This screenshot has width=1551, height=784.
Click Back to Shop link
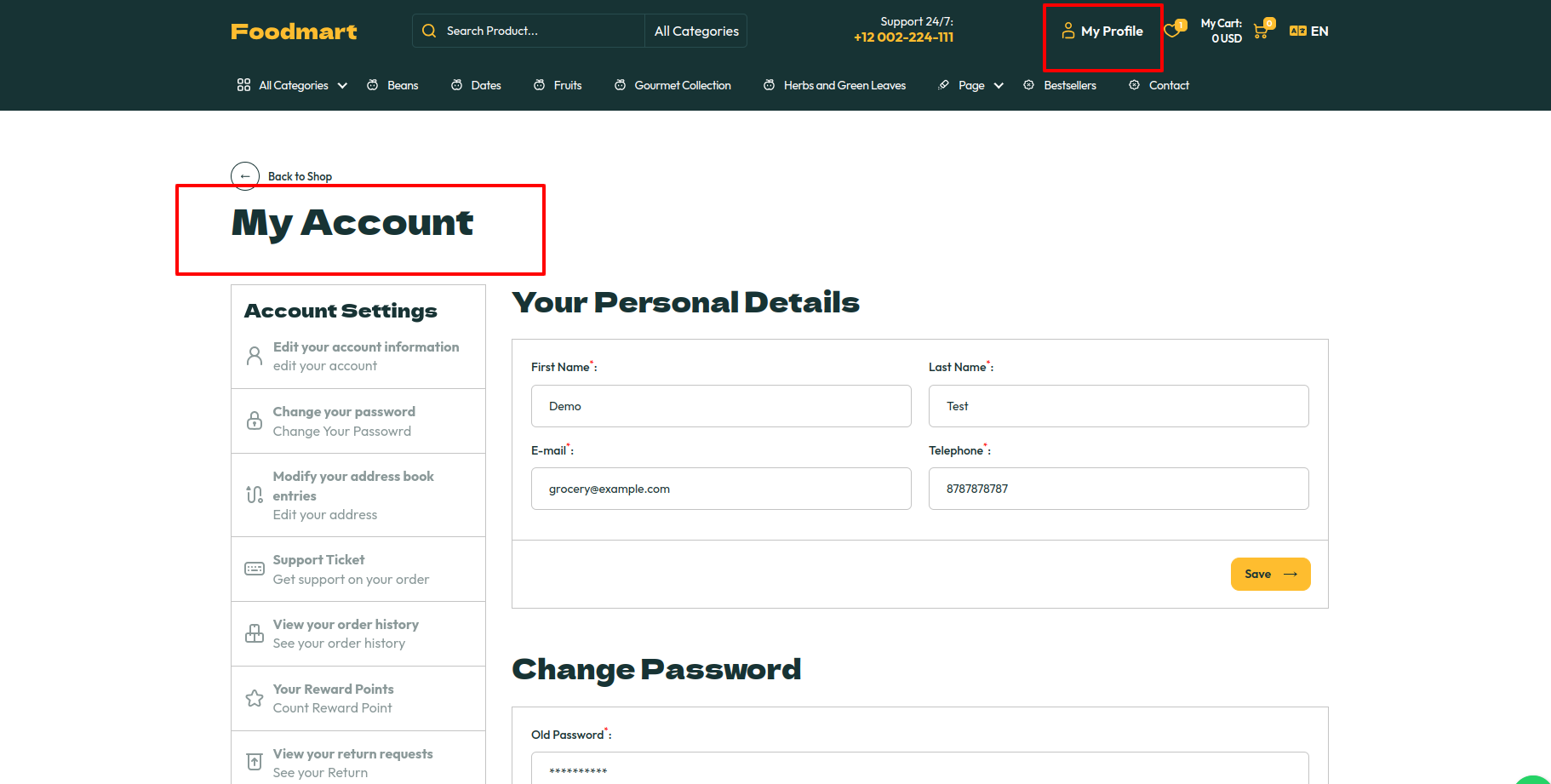300,176
